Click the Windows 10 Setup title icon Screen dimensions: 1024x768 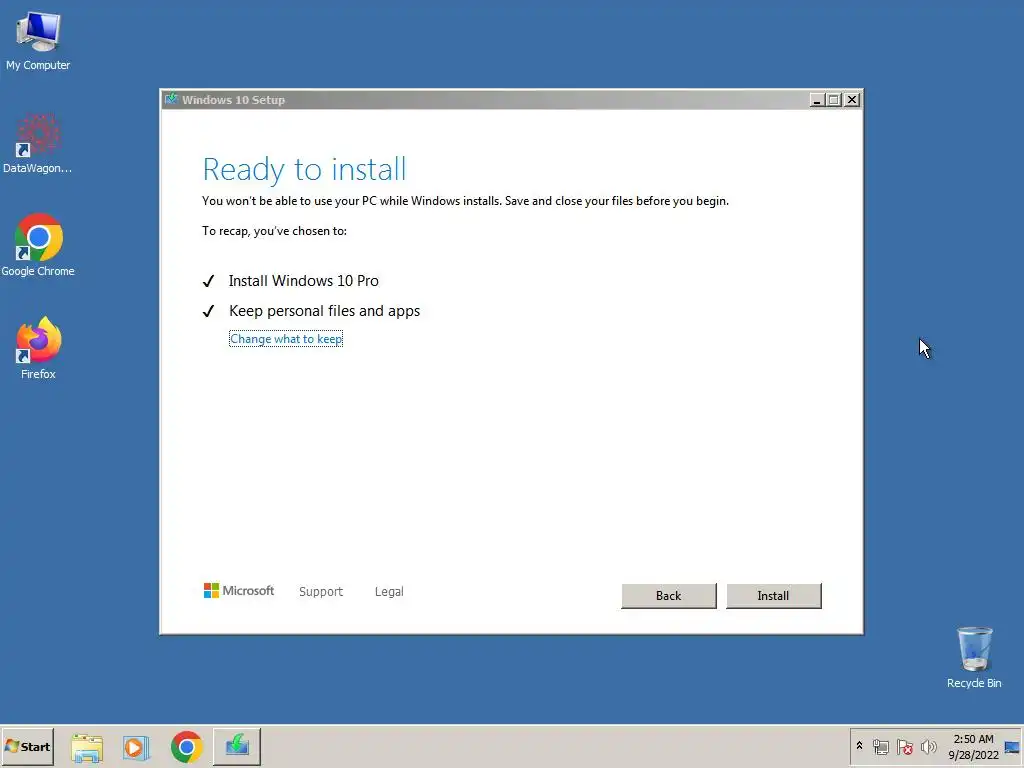click(x=171, y=99)
